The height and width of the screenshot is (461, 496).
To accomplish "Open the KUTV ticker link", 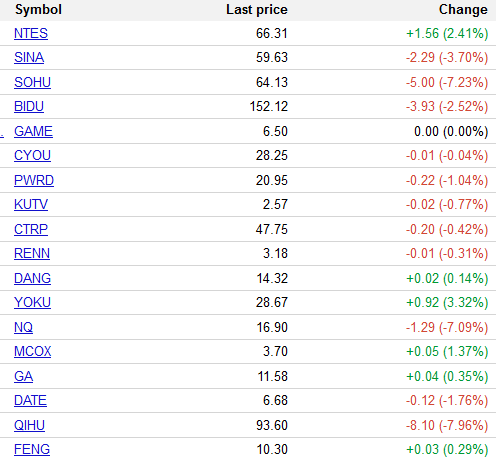I will coord(31,204).
